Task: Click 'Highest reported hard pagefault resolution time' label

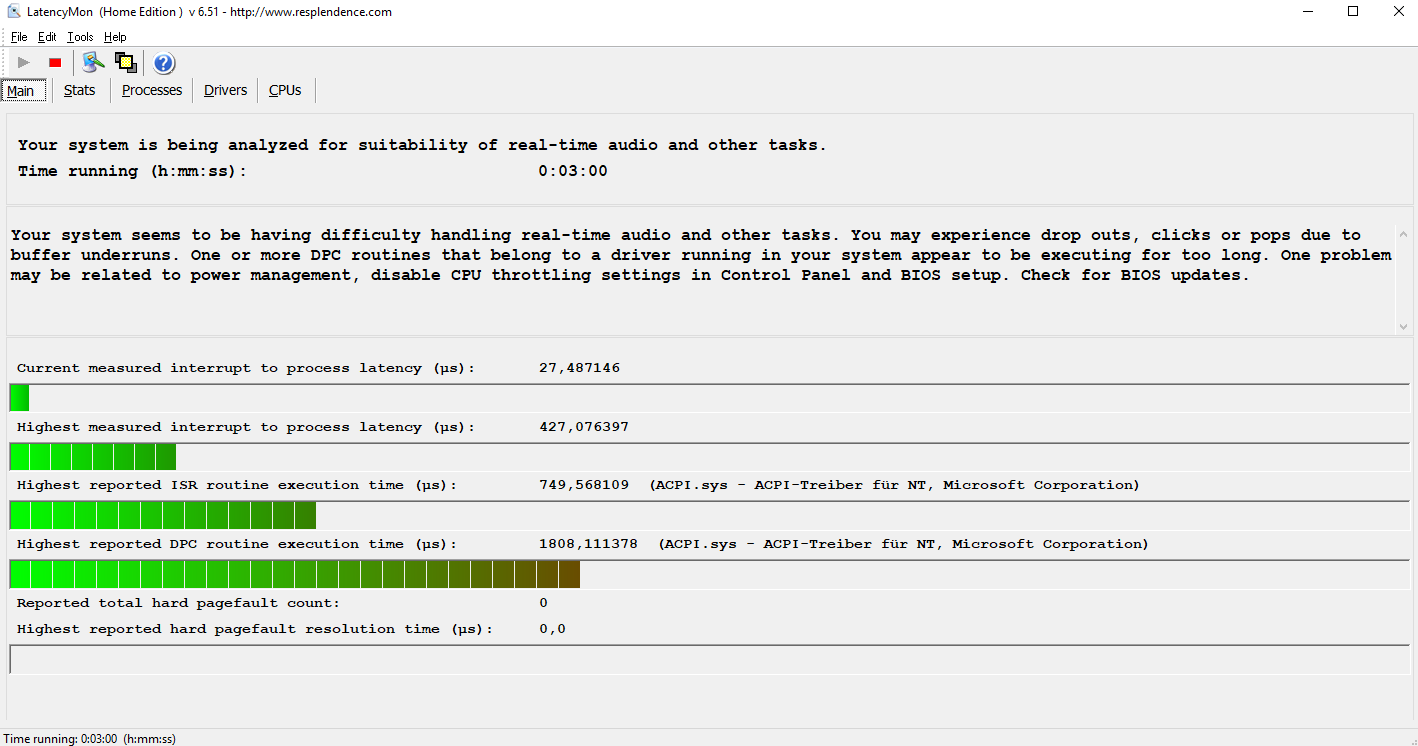Action: (x=255, y=629)
